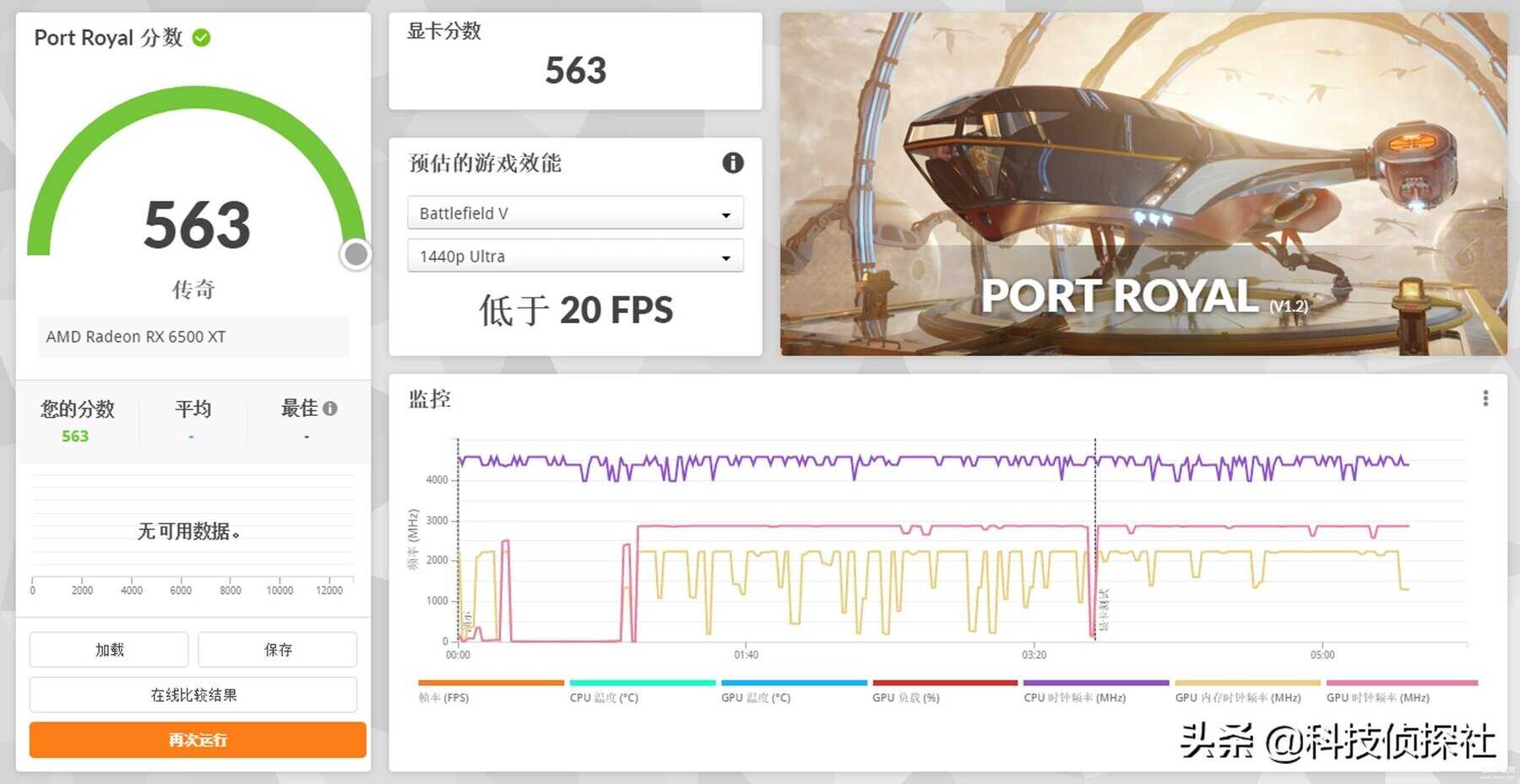Open the estimated game performance info icon
This screenshot has width=1520, height=784.
point(732,163)
